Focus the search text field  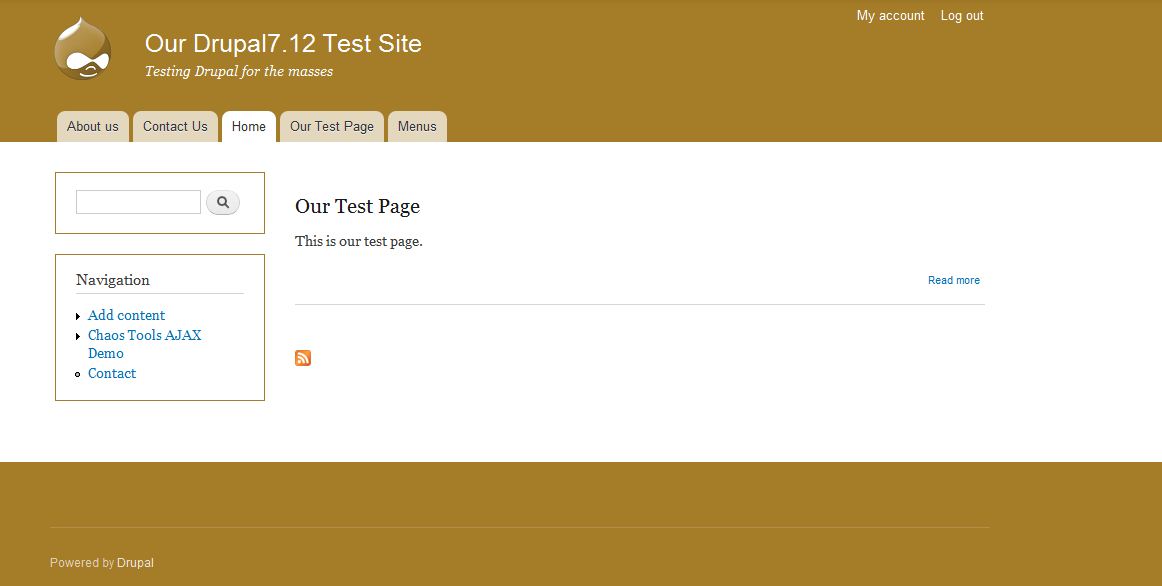pos(138,202)
